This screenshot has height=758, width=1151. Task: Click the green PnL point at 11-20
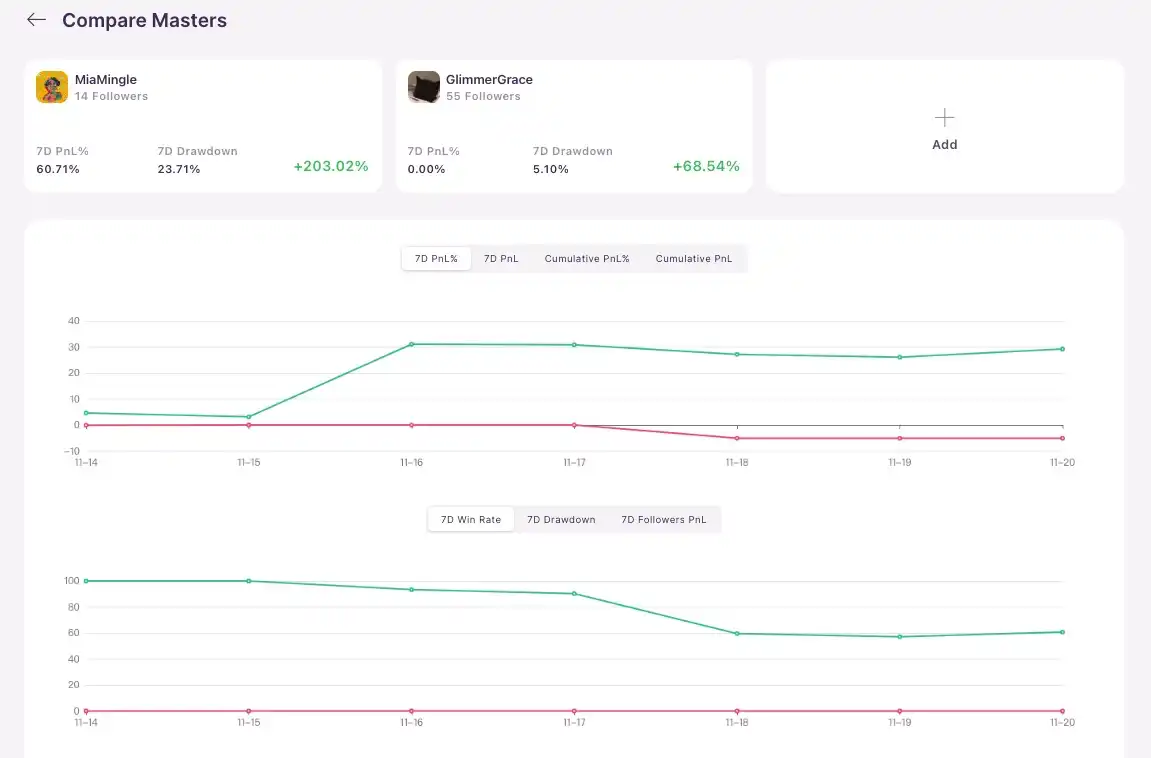pos(1062,349)
